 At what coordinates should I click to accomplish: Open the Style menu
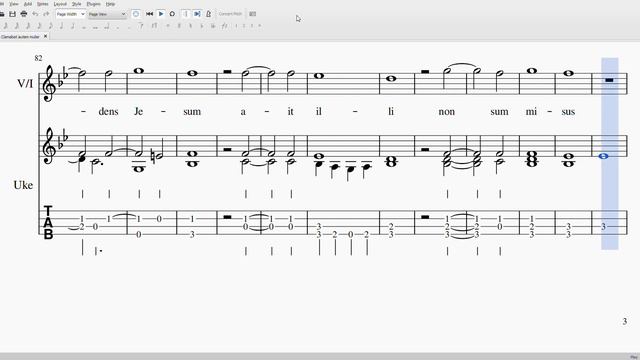point(76,4)
